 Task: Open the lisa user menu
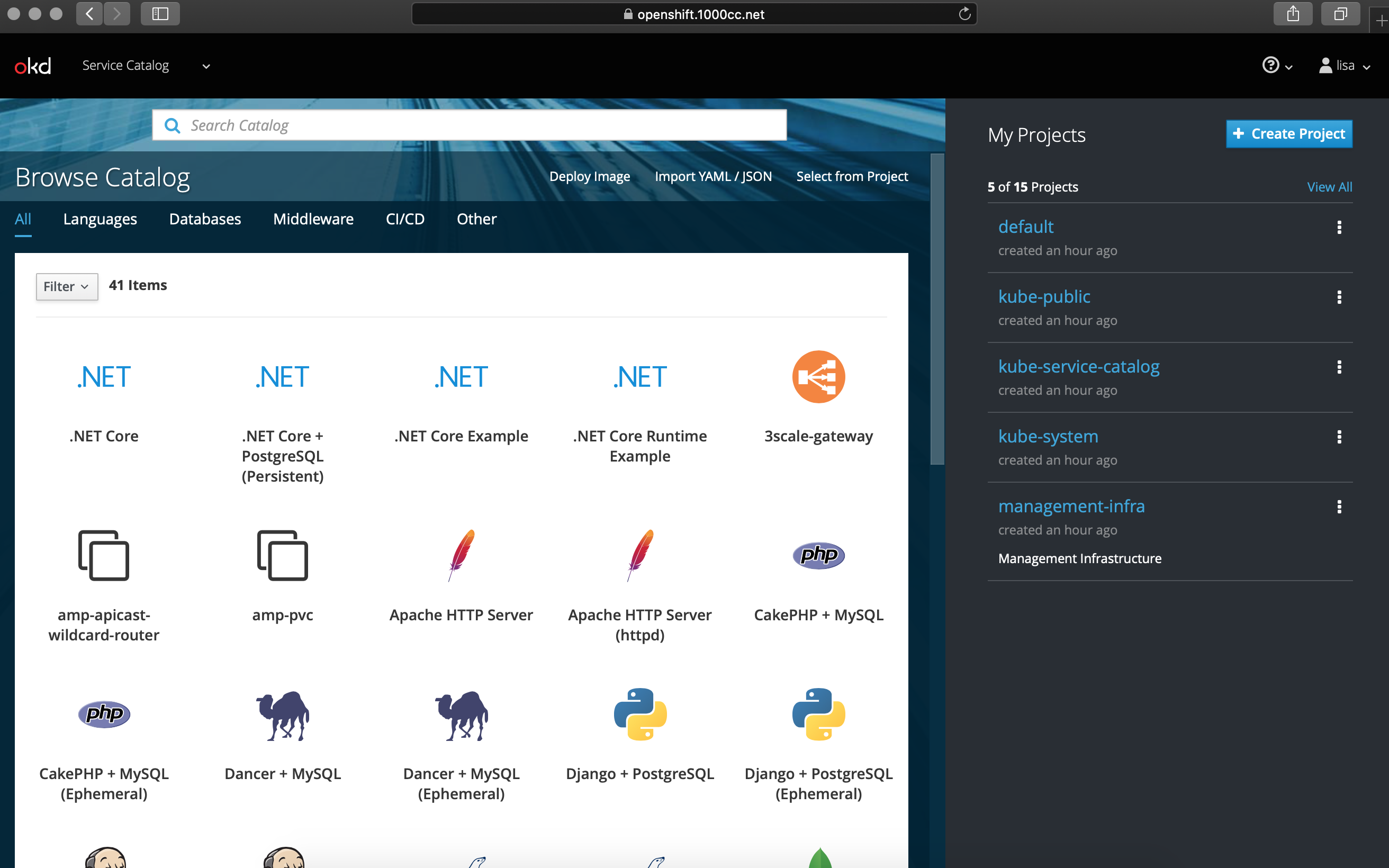(x=1345, y=66)
